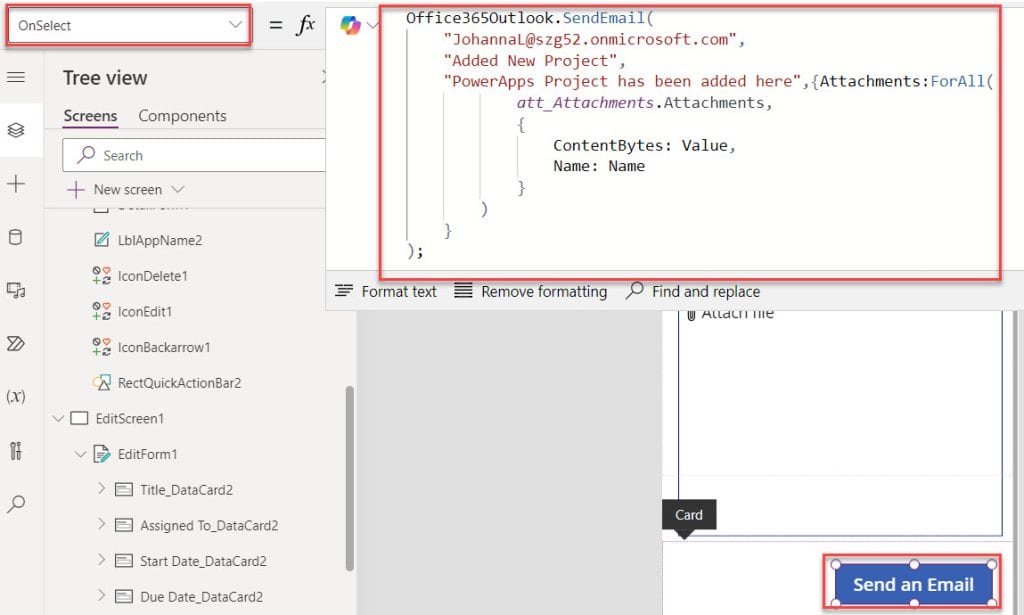Screen dimensions: 1024x615
Task: Open the Media icon in left rail
Action: click(16, 290)
